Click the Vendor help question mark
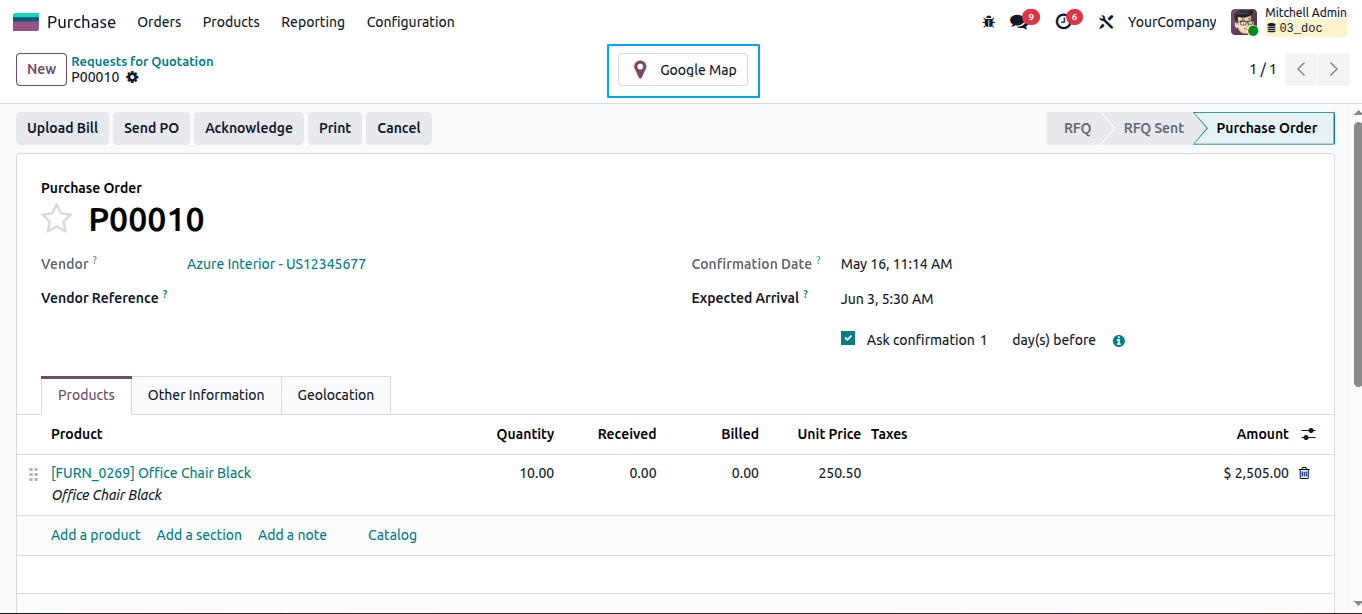This screenshot has width=1362, height=614. point(95,260)
